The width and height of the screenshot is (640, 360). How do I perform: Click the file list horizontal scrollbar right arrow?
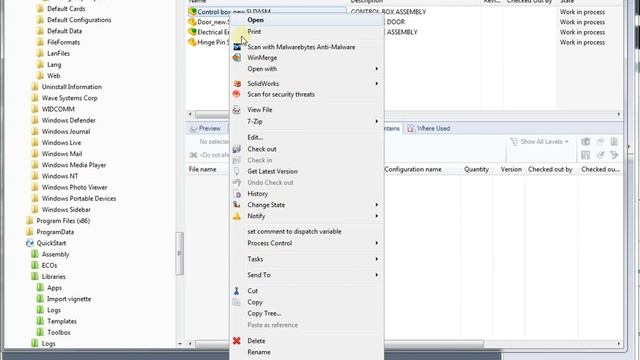tap(619, 114)
